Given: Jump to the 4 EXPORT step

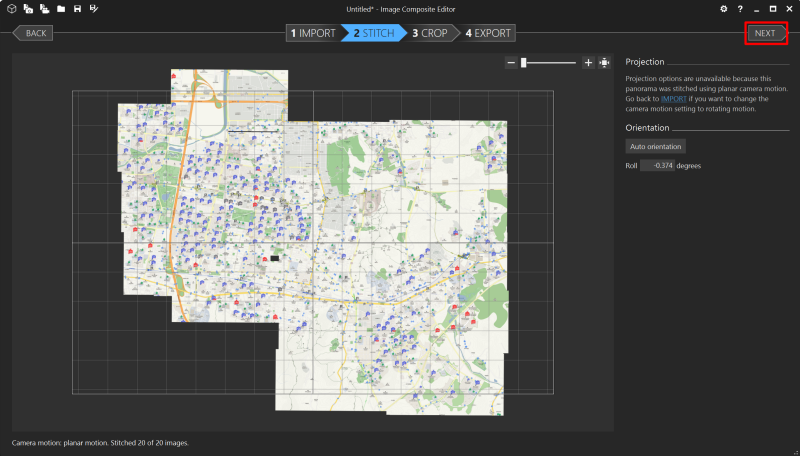Looking at the screenshot, I should pos(488,33).
